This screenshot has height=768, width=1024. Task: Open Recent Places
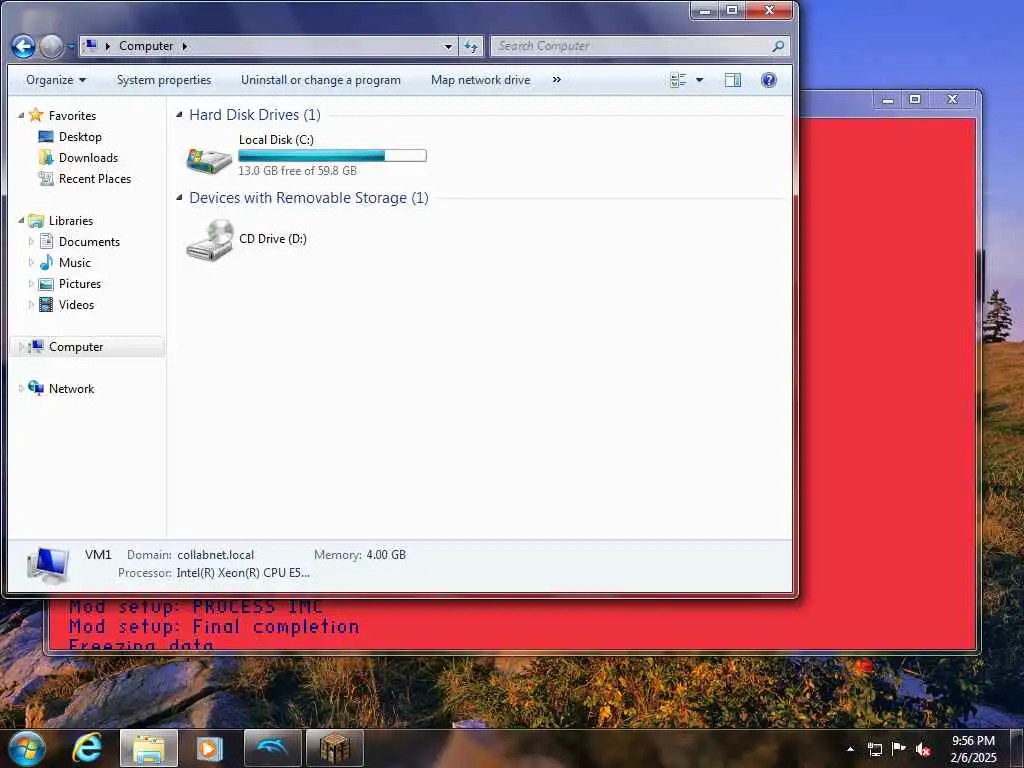tap(95, 178)
